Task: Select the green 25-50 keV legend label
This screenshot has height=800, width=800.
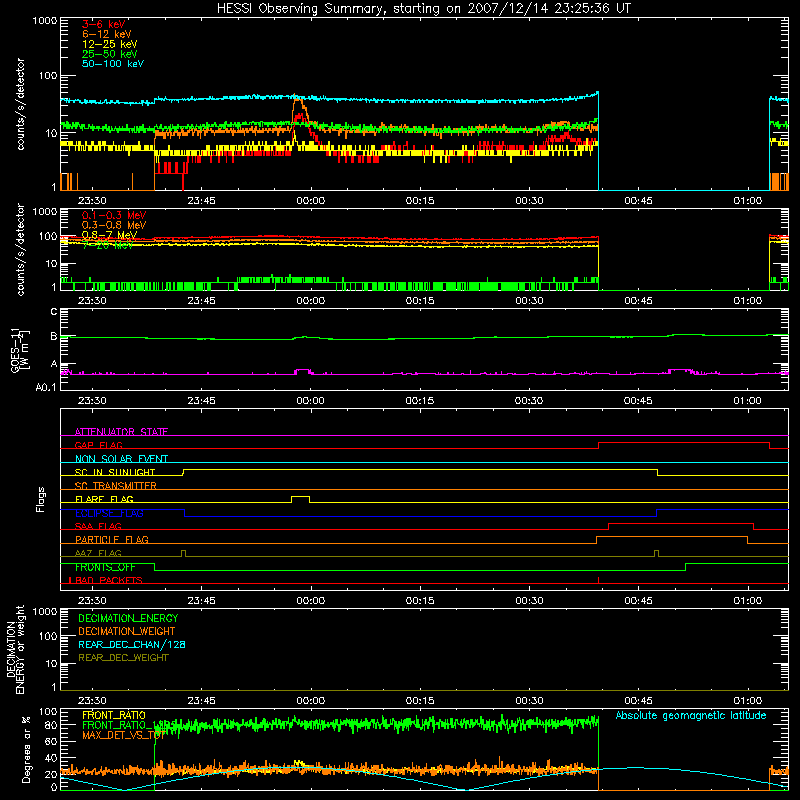Action: 110,54
